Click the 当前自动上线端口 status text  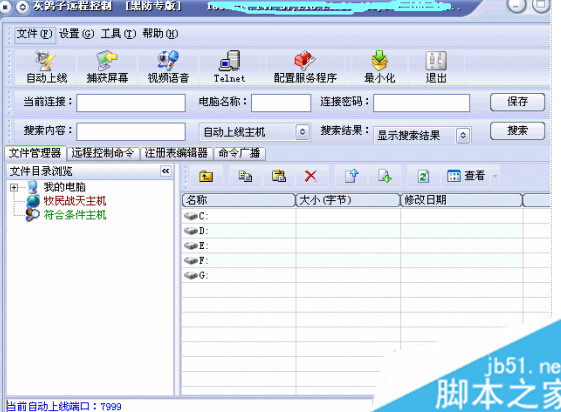pos(64,406)
